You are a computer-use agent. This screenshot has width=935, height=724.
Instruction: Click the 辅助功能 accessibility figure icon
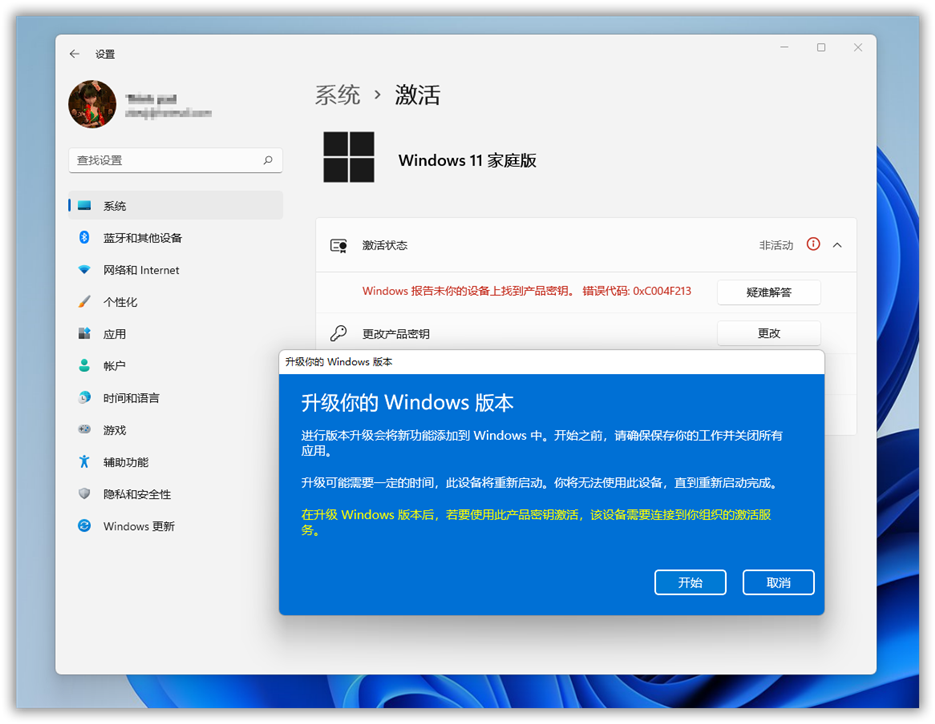point(85,462)
